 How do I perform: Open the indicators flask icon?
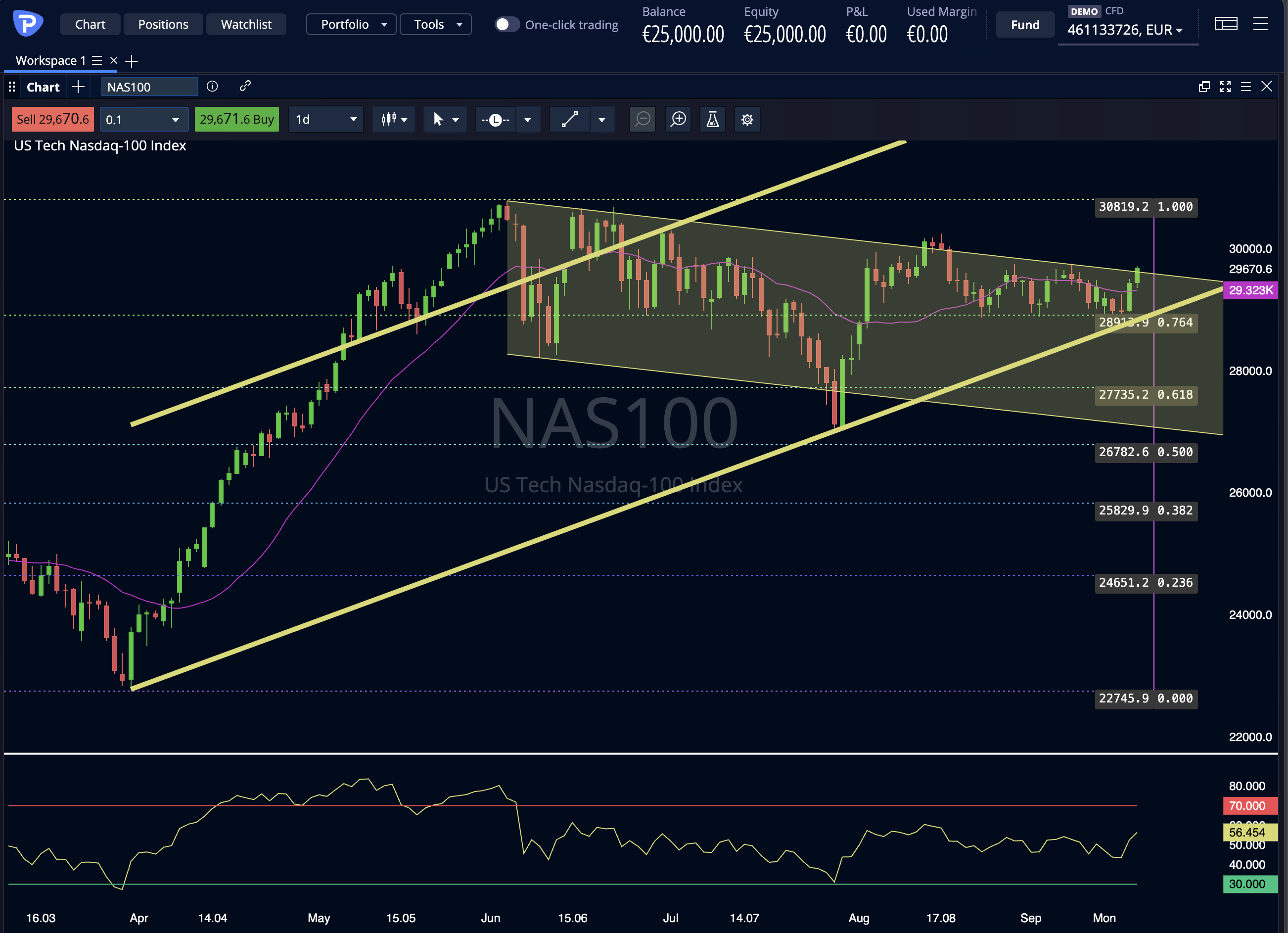pyautogui.click(x=712, y=119)
